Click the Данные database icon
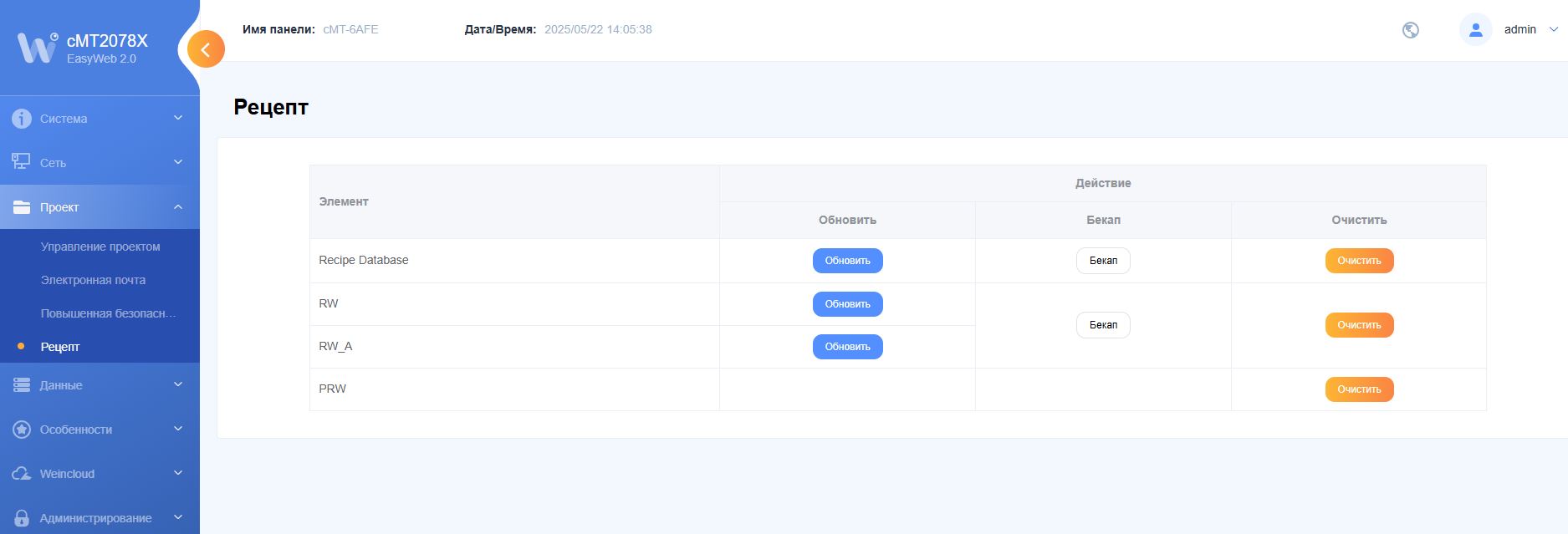Image resolution: width=1568 pixels, height=534 pixels. click(22, 385)
